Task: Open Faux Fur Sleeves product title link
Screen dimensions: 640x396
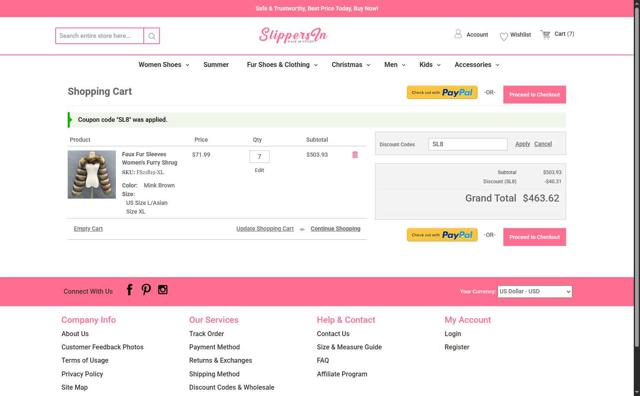Action: point(149,158)
